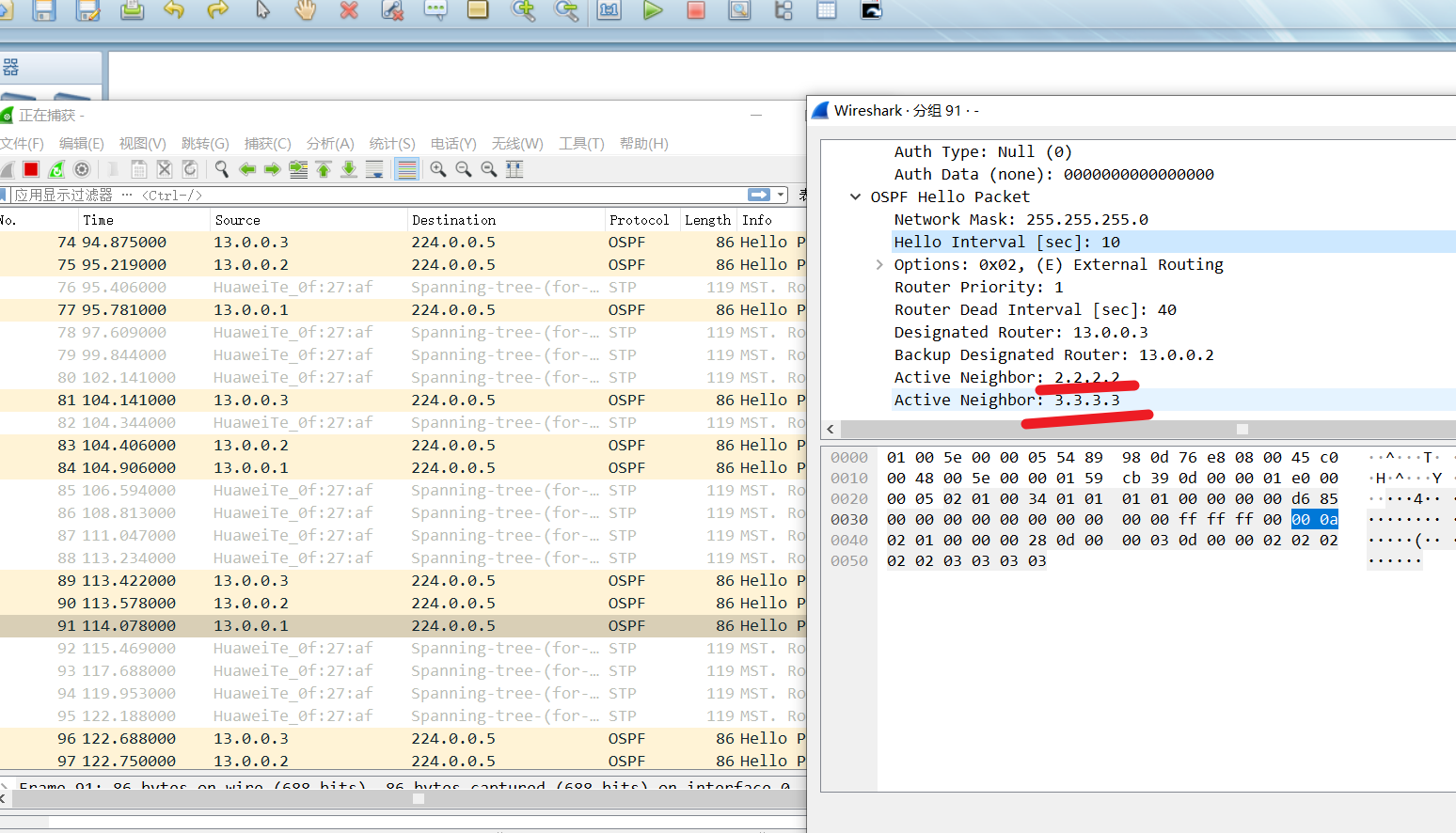Find a packet with the magnifier icon
Image resolution: width=1456 pixels, height=833 pixels.
click(x=222, y=169)
